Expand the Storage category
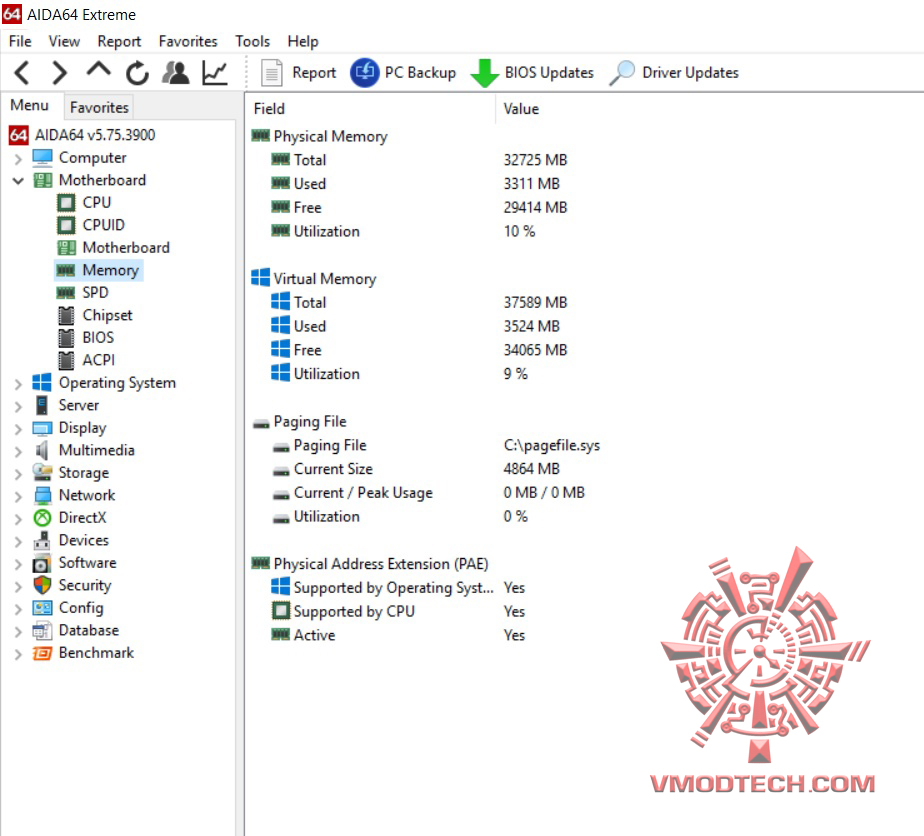The height and width of the screenshot is (836, 924). coord(16,472)
